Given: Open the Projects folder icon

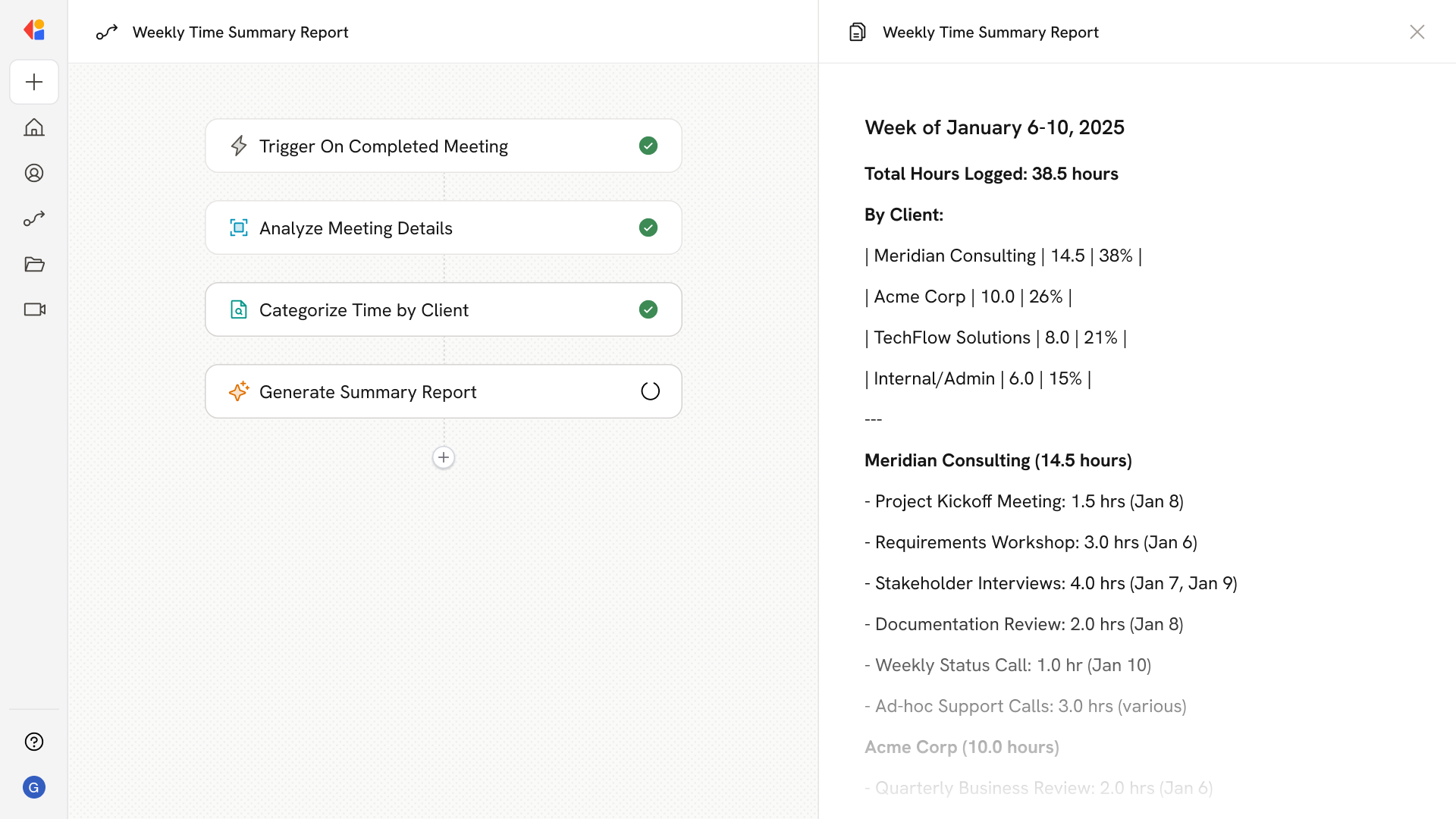Looking at the screenshot, I should pos(34,264).
